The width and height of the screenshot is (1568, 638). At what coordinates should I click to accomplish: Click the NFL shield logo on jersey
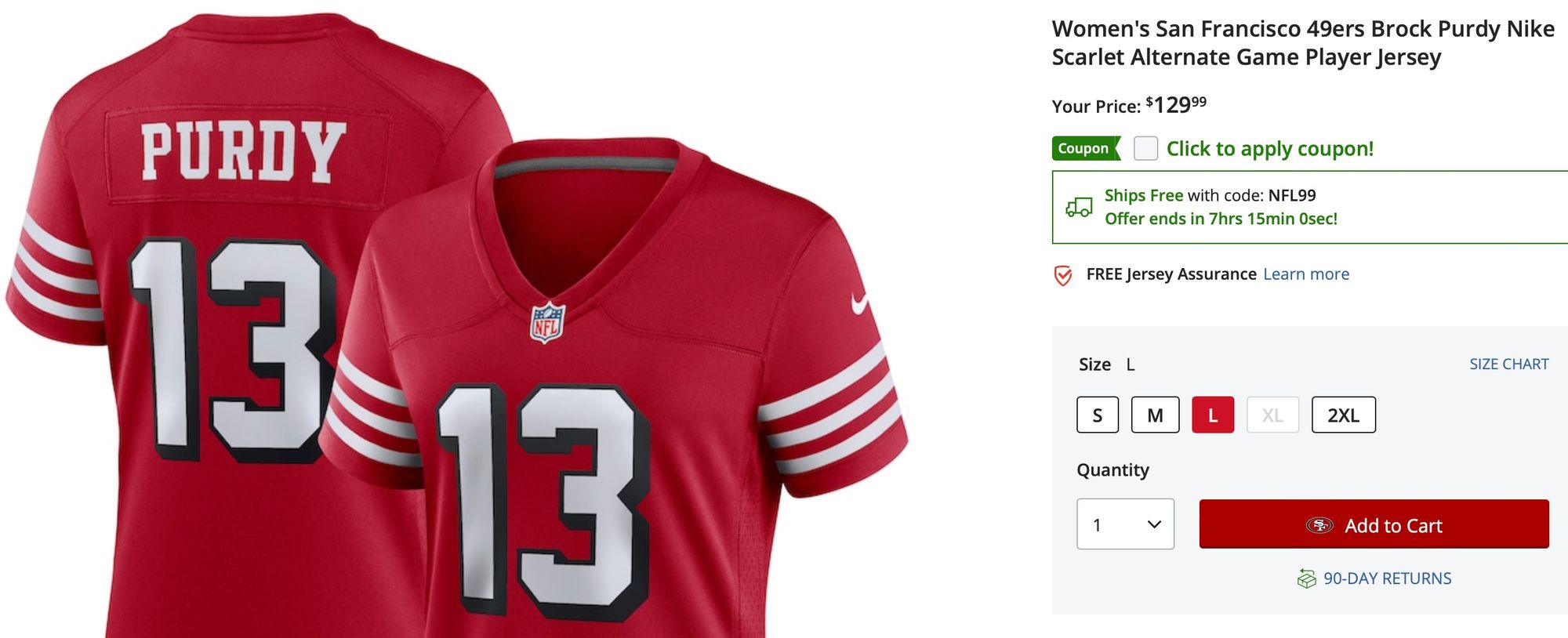[547, 322]
